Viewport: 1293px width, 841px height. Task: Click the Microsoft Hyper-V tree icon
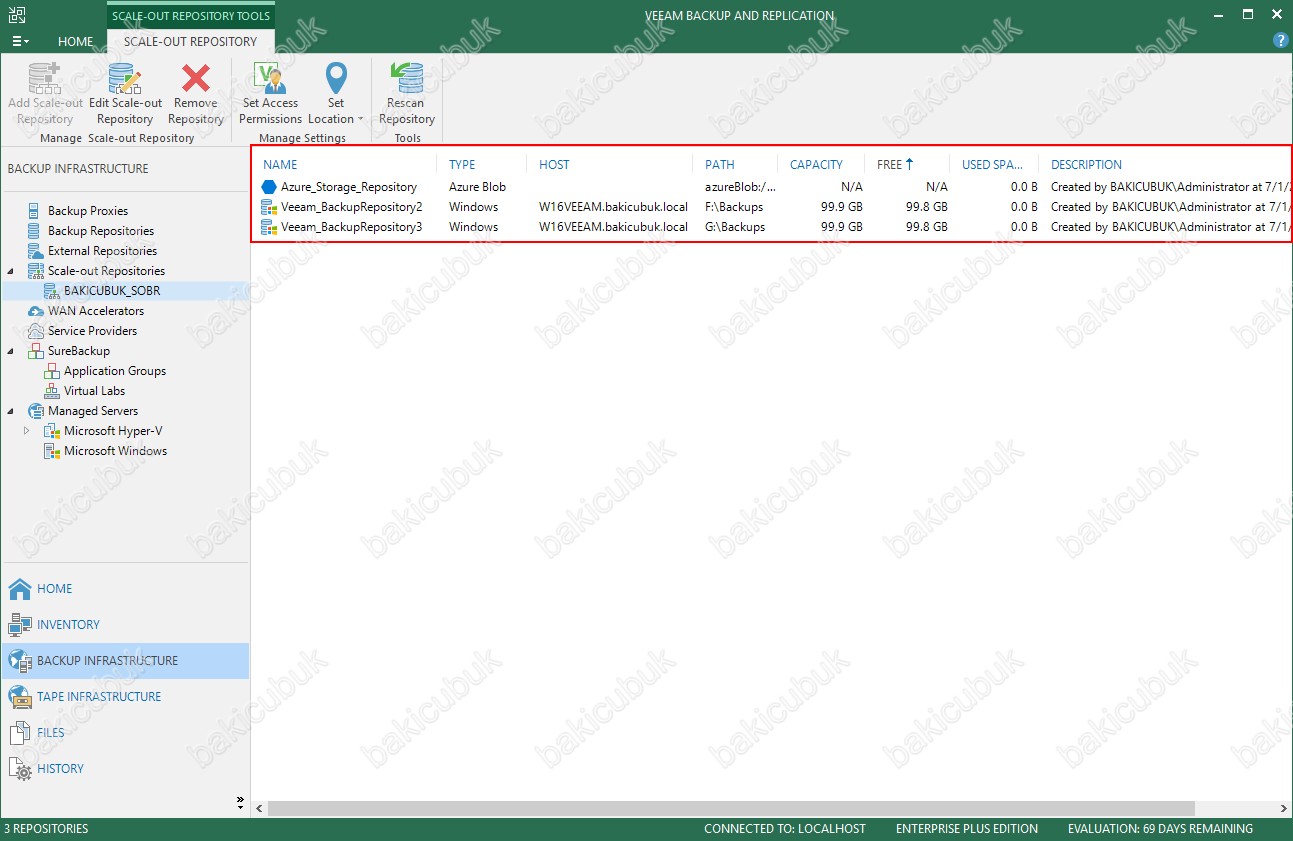tap(51, 431)
